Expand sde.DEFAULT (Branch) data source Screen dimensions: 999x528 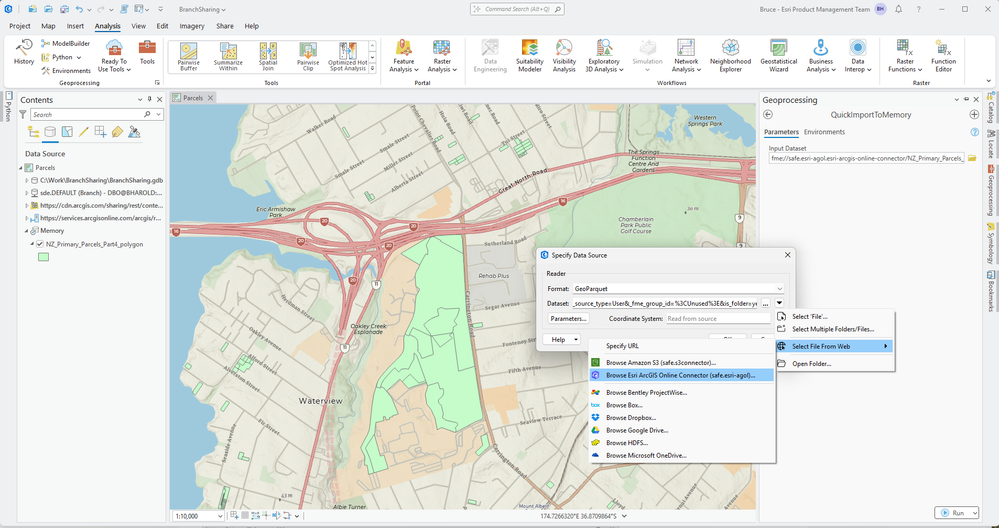click(27, 192)
